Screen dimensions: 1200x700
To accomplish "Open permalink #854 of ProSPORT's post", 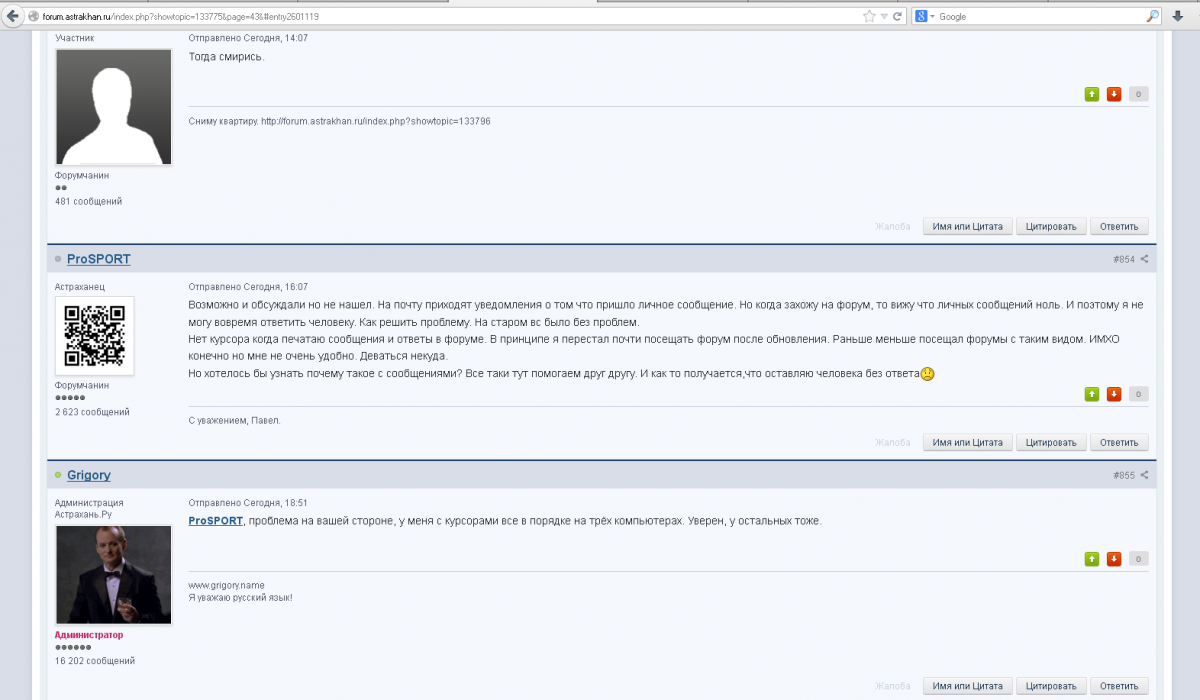I will [x=1123, y=259].
